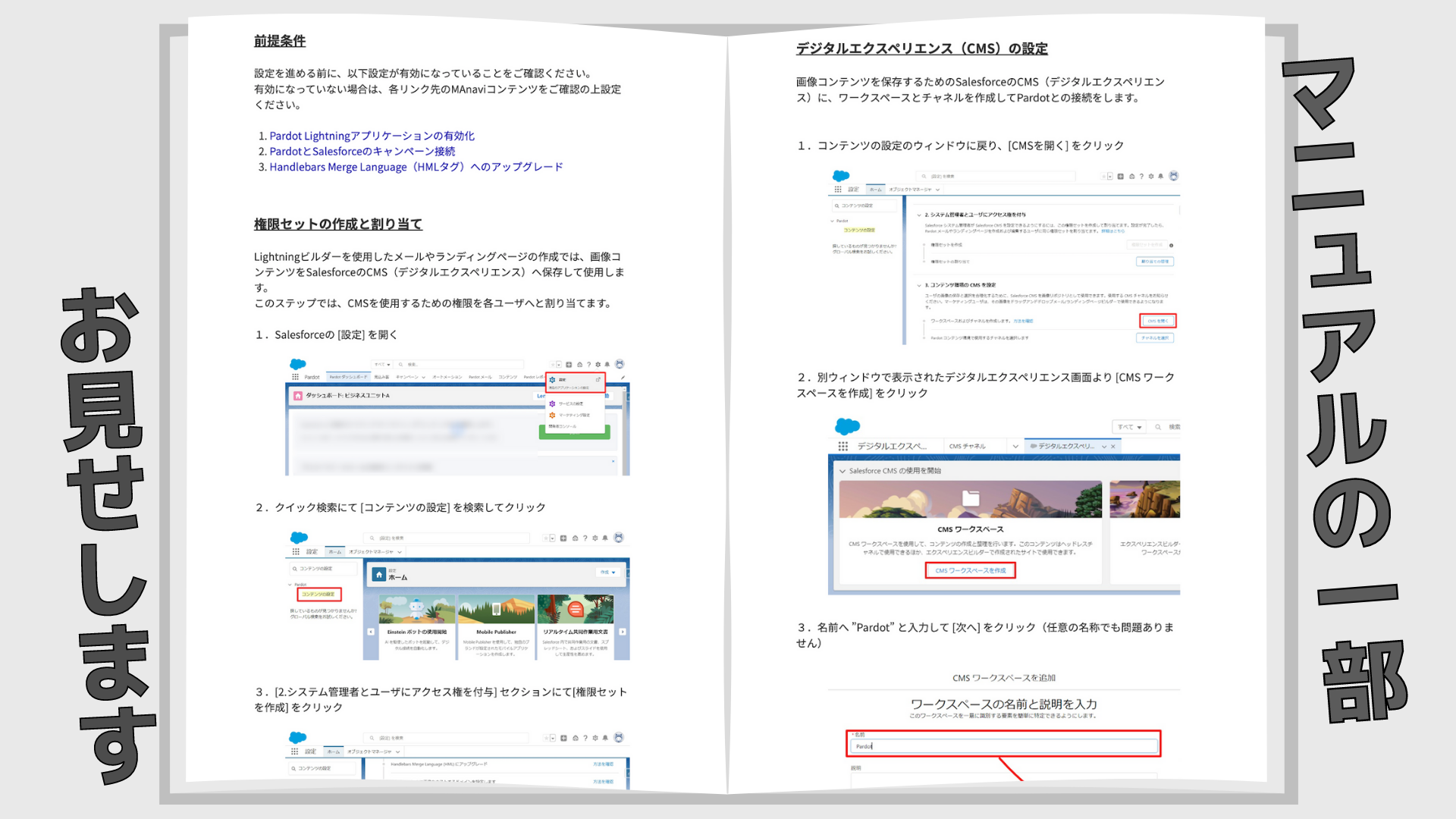Click search bar in CMS を開く screenshot

(x=996, y=177)
